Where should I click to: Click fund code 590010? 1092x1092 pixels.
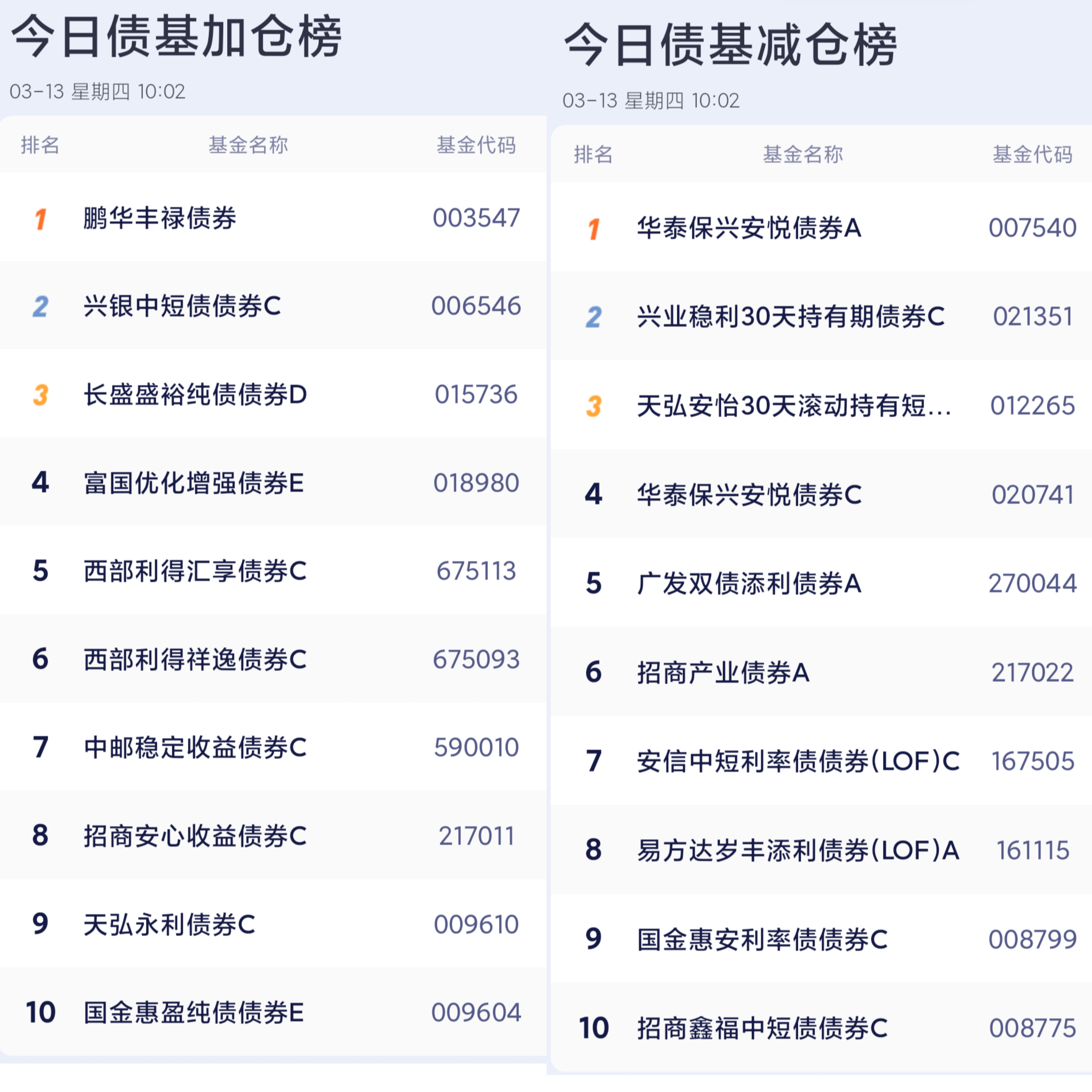(476, 747)
